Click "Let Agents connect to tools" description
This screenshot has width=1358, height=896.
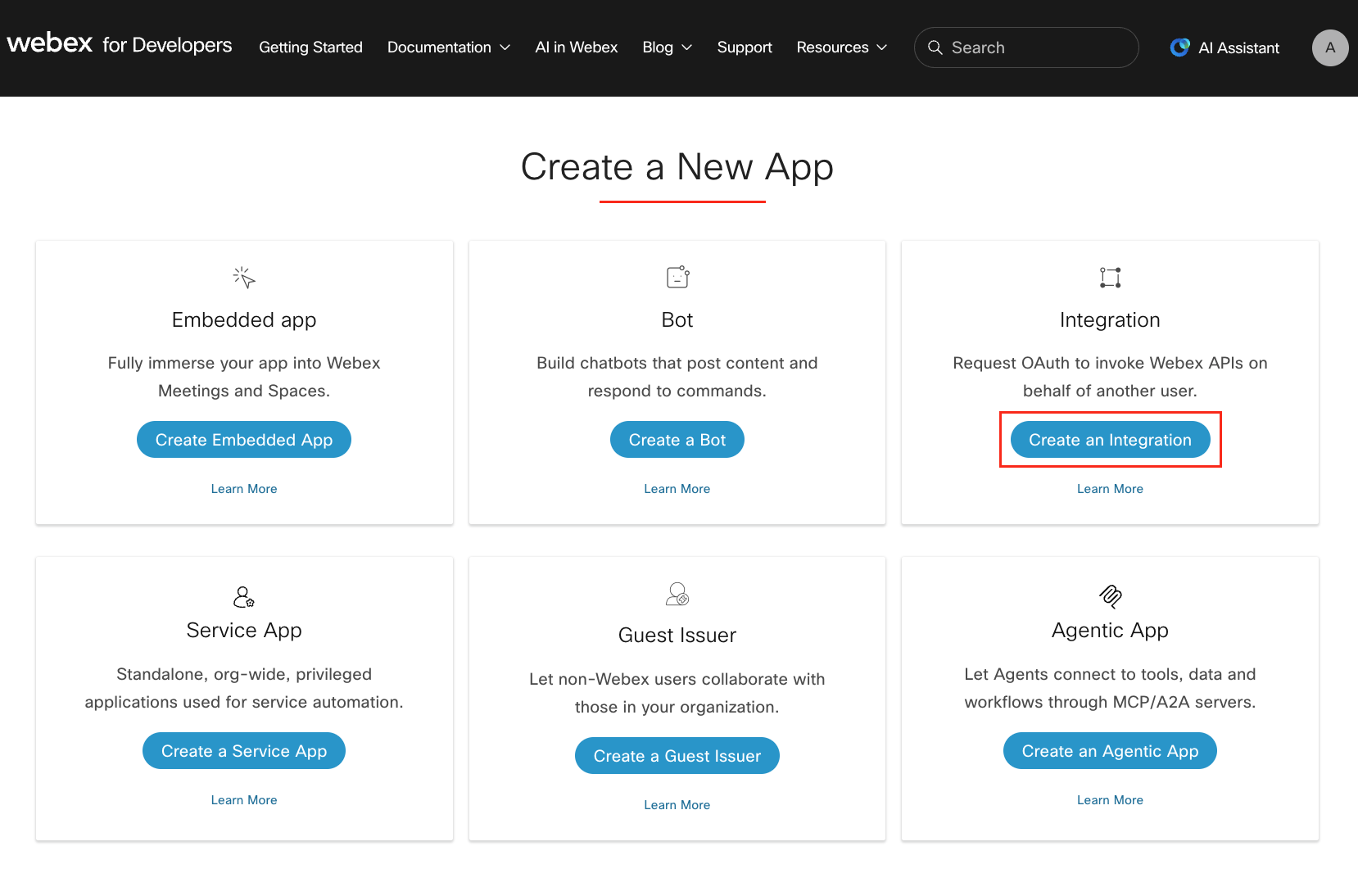pyautogui.click(x=1110, y=688)
